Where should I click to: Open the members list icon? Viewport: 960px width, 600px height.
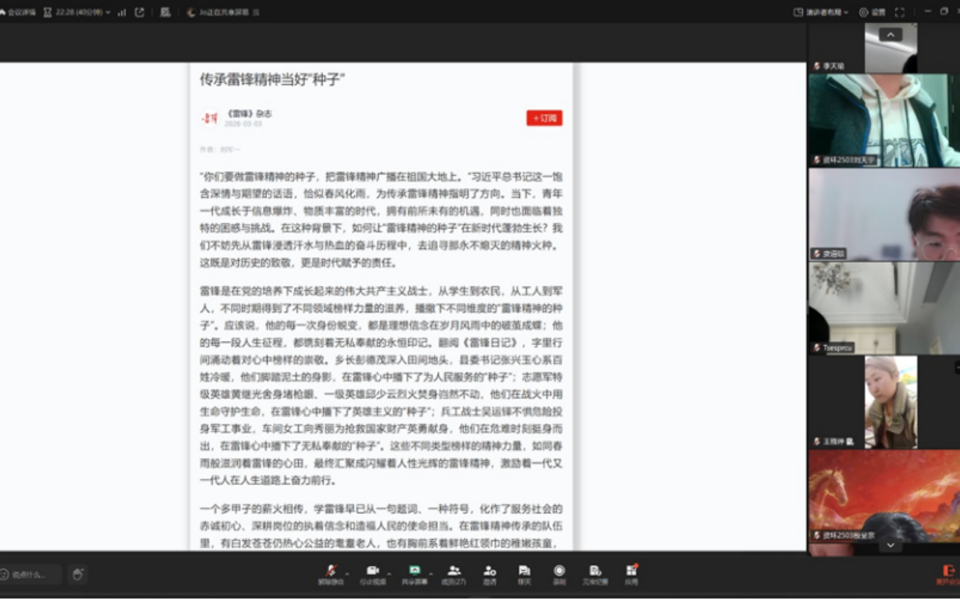(454, 571)
